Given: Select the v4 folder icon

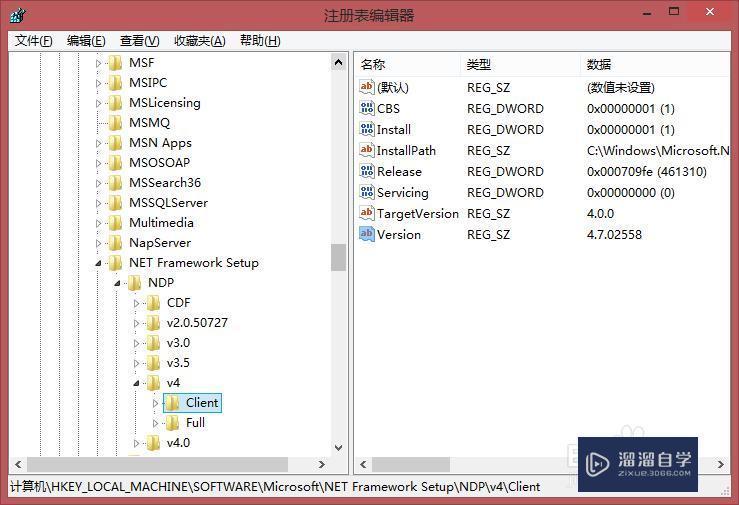Looking at the screenshot, I should tap(153, 383).
